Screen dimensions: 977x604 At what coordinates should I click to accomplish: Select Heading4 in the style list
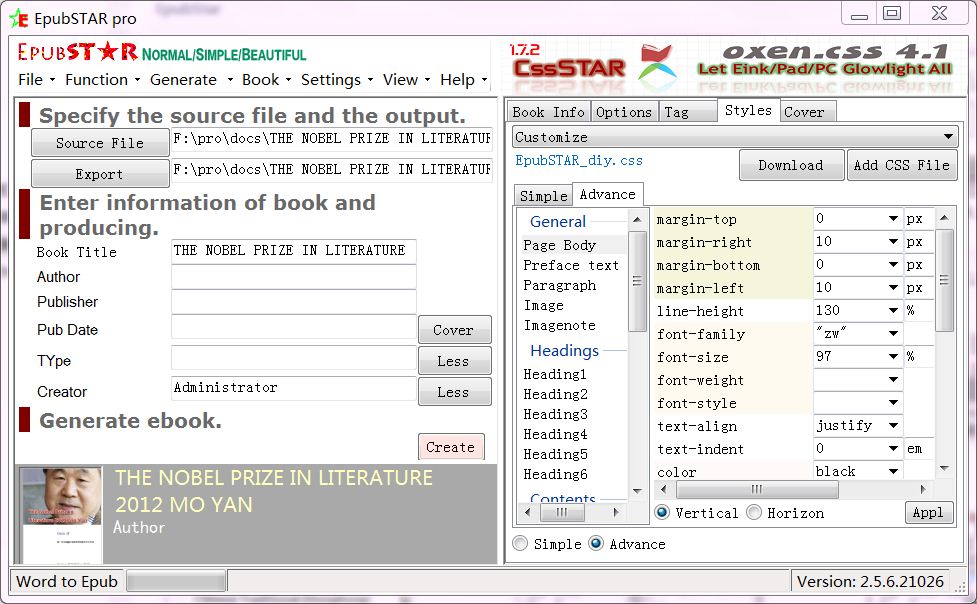point(555,434)
